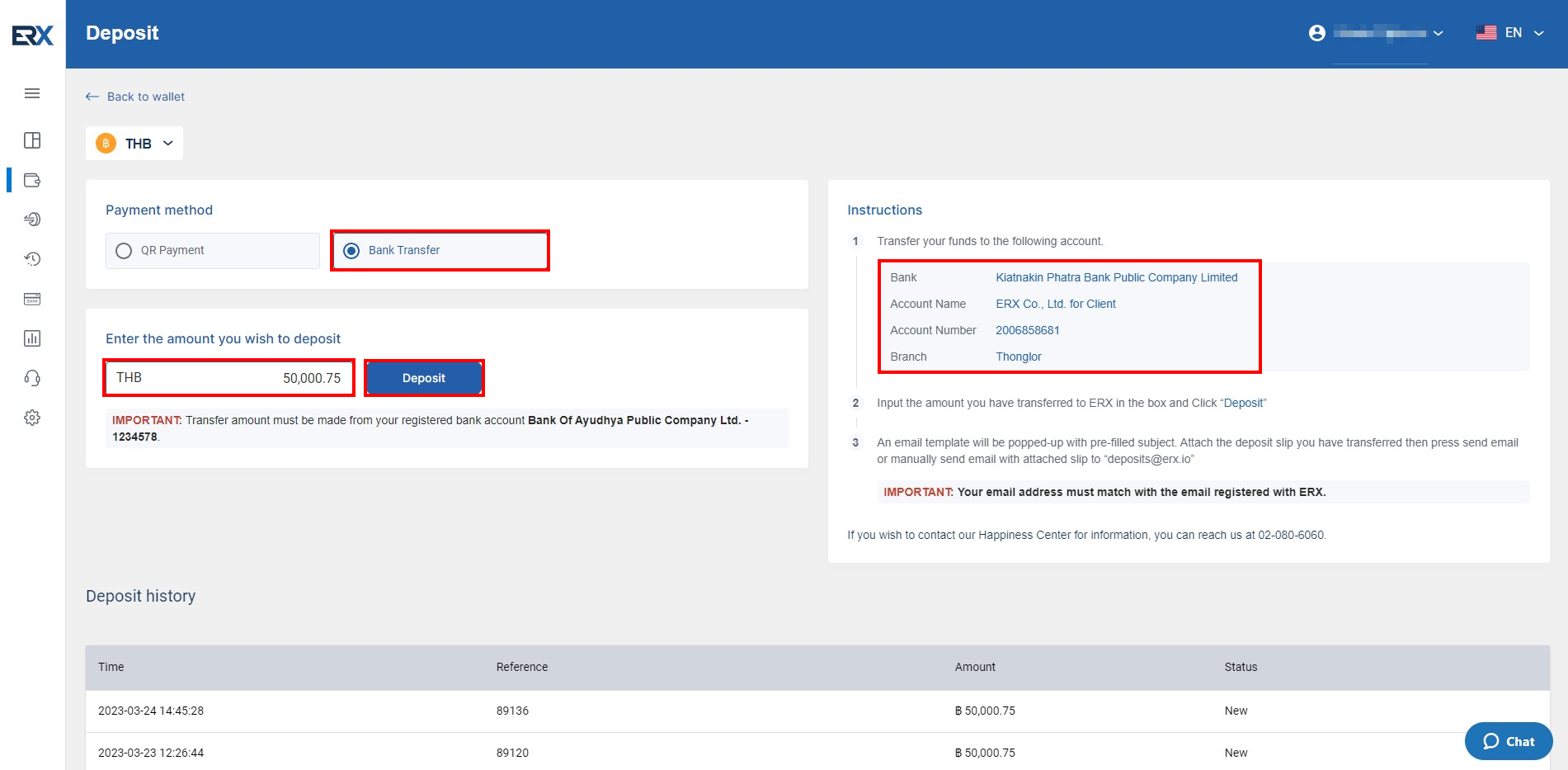Click the Status column header
Screen dimensions: 1568x770
pos(1241,667)
